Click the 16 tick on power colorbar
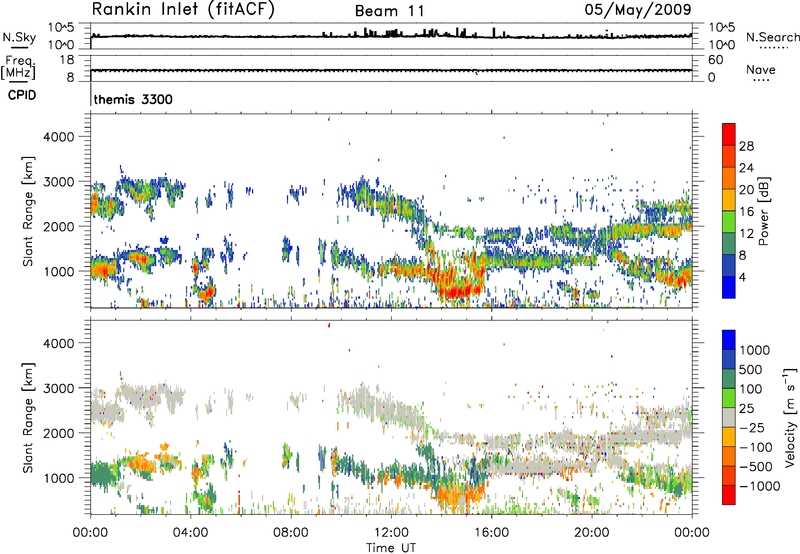 746,212
